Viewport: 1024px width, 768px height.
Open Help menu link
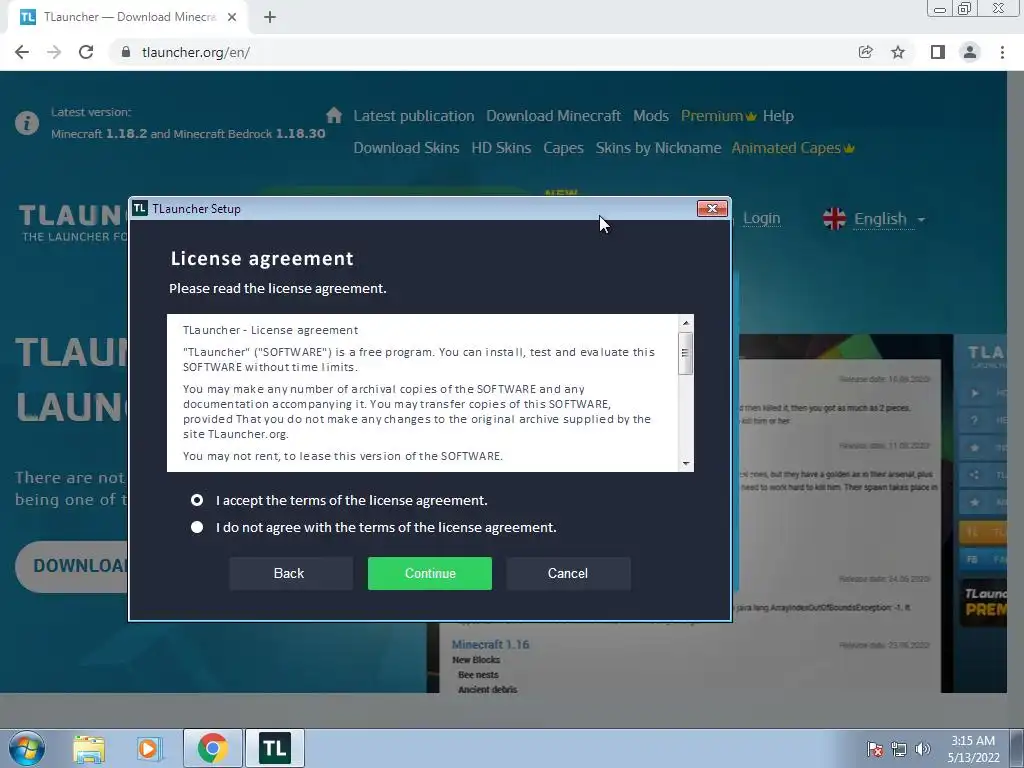click(x=778, y=116)
